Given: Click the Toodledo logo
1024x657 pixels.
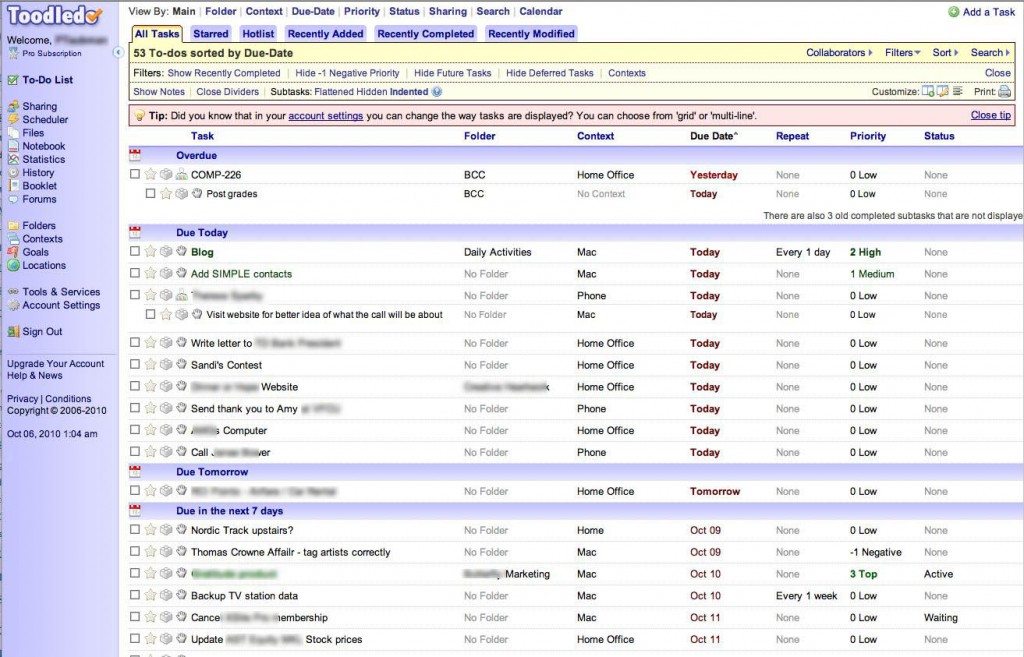Looking at the screenshot, I should [55, 16].
